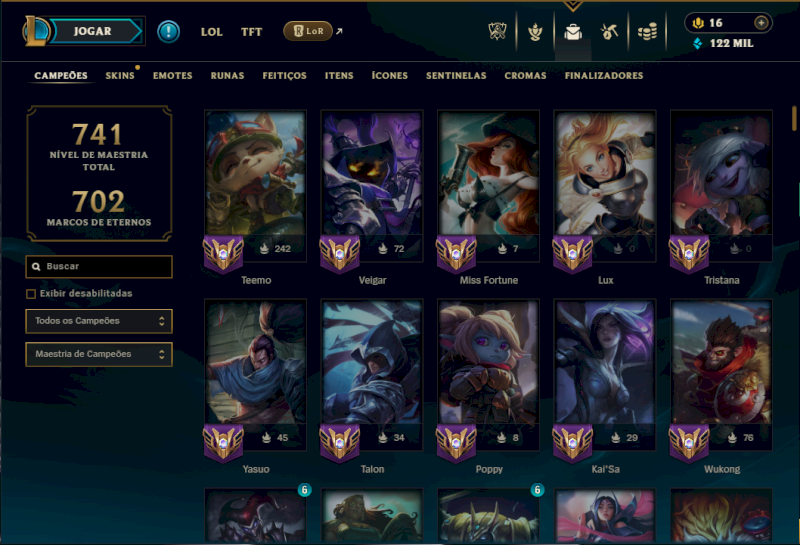Click Teemo's mastery crest badge
The width and height of the screenshot is (800, 545).
(223, 254)
